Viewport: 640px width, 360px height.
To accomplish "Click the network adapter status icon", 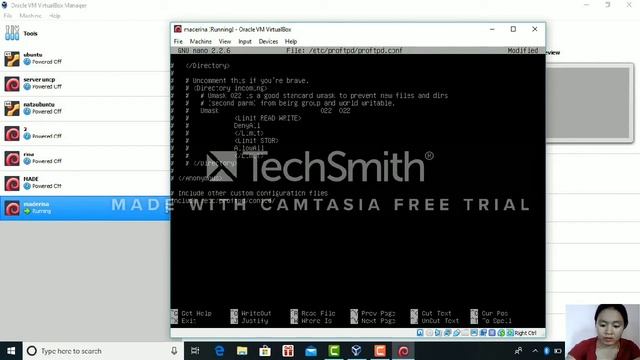I will [447, 333].
